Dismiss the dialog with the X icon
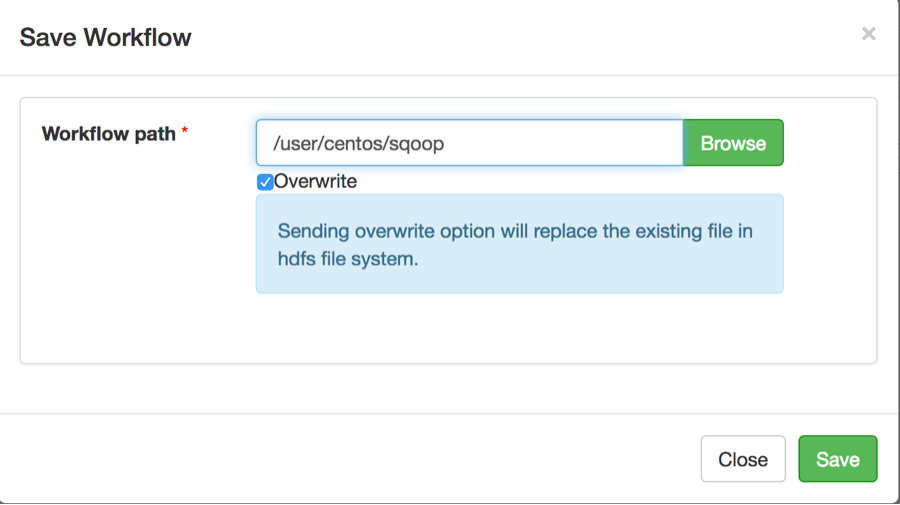Screen dimensions: 900x505 [x=868, y=34]
